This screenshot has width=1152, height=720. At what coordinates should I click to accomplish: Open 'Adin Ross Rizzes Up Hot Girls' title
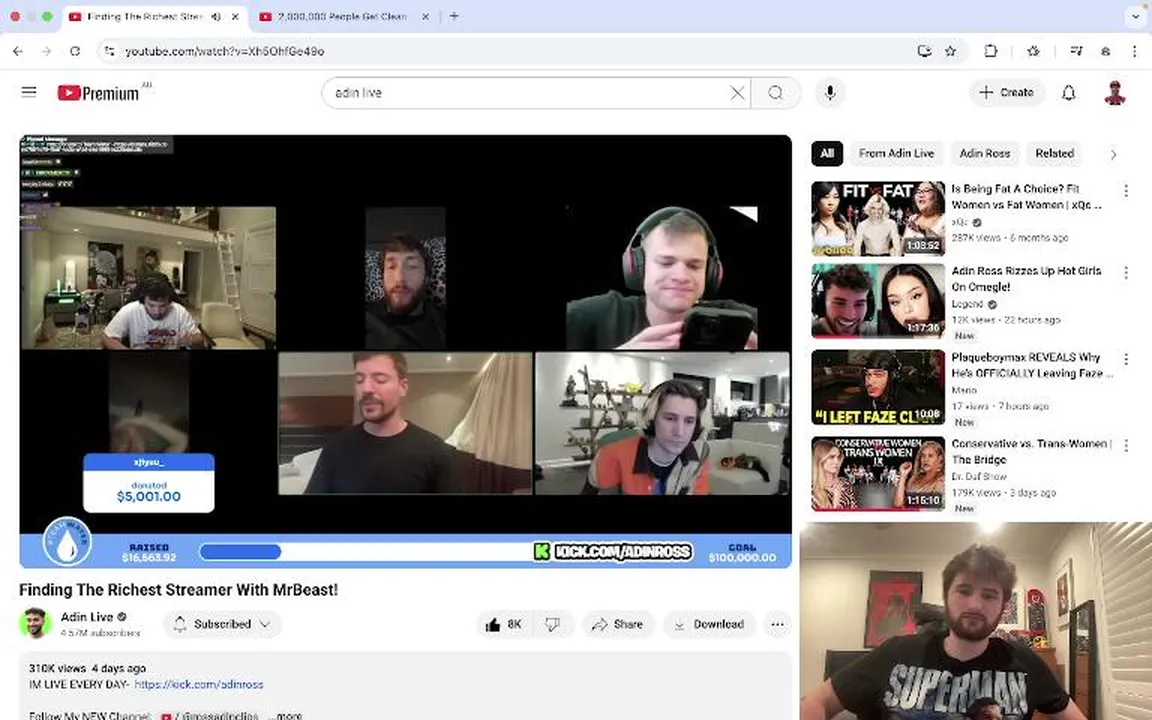tap(1026, 279)
